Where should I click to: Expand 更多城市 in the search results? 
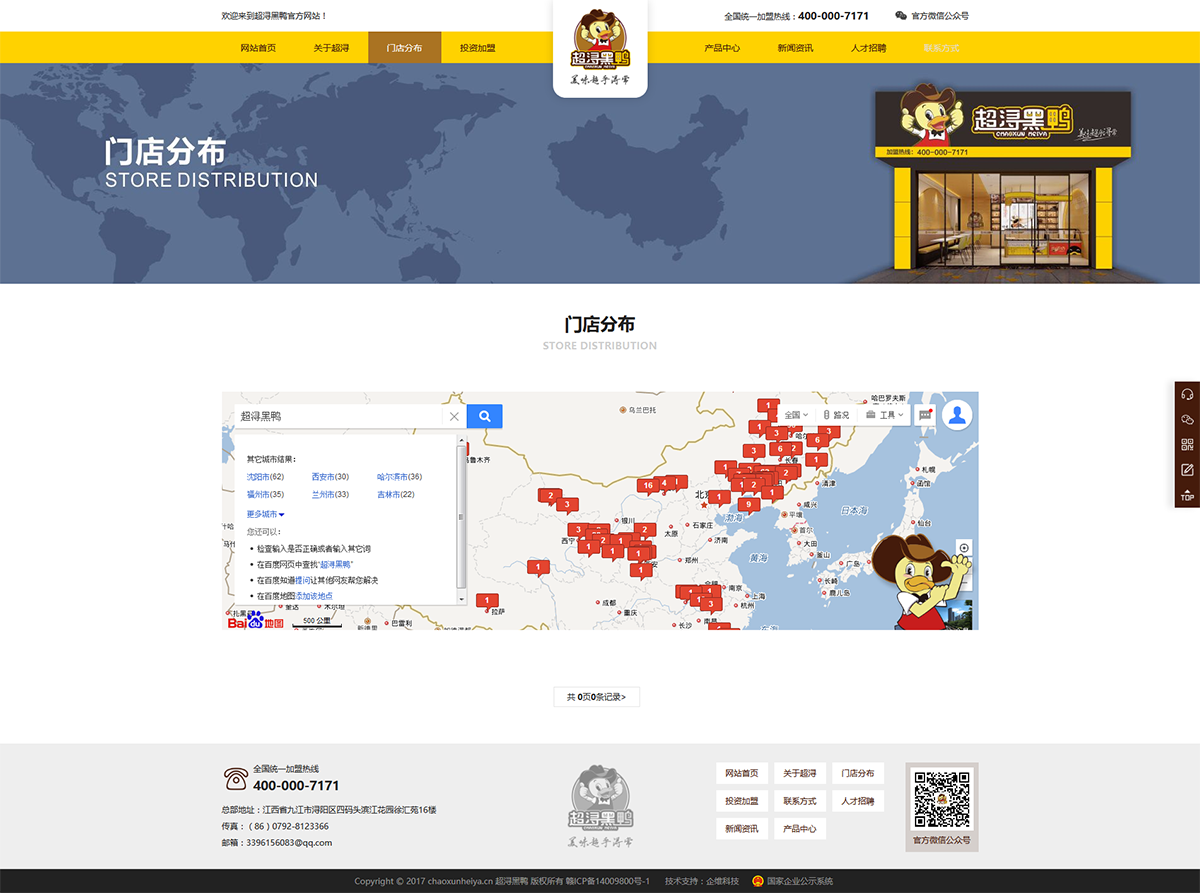[266, 514]
